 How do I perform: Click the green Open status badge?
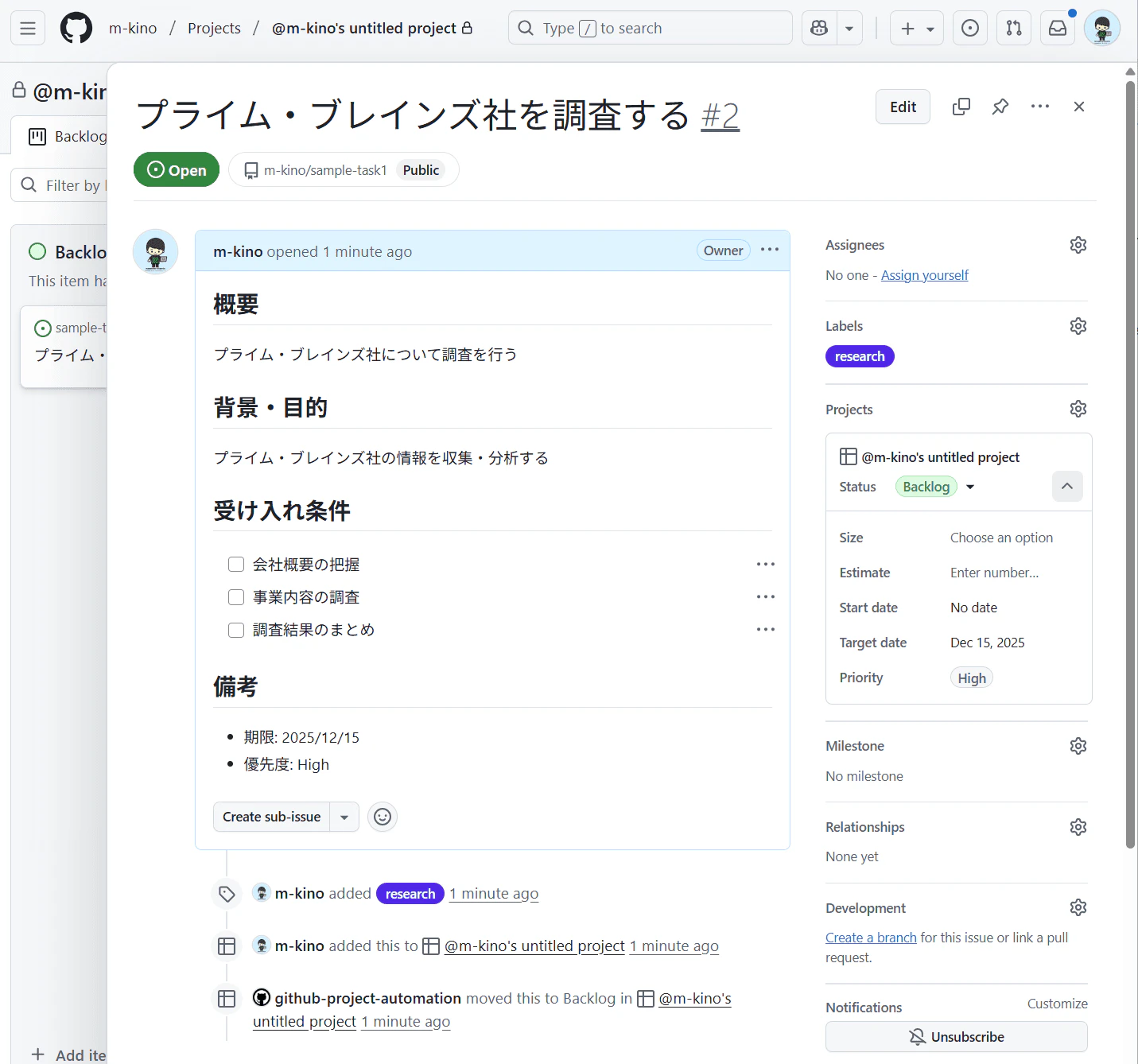[x=177, y=169]
